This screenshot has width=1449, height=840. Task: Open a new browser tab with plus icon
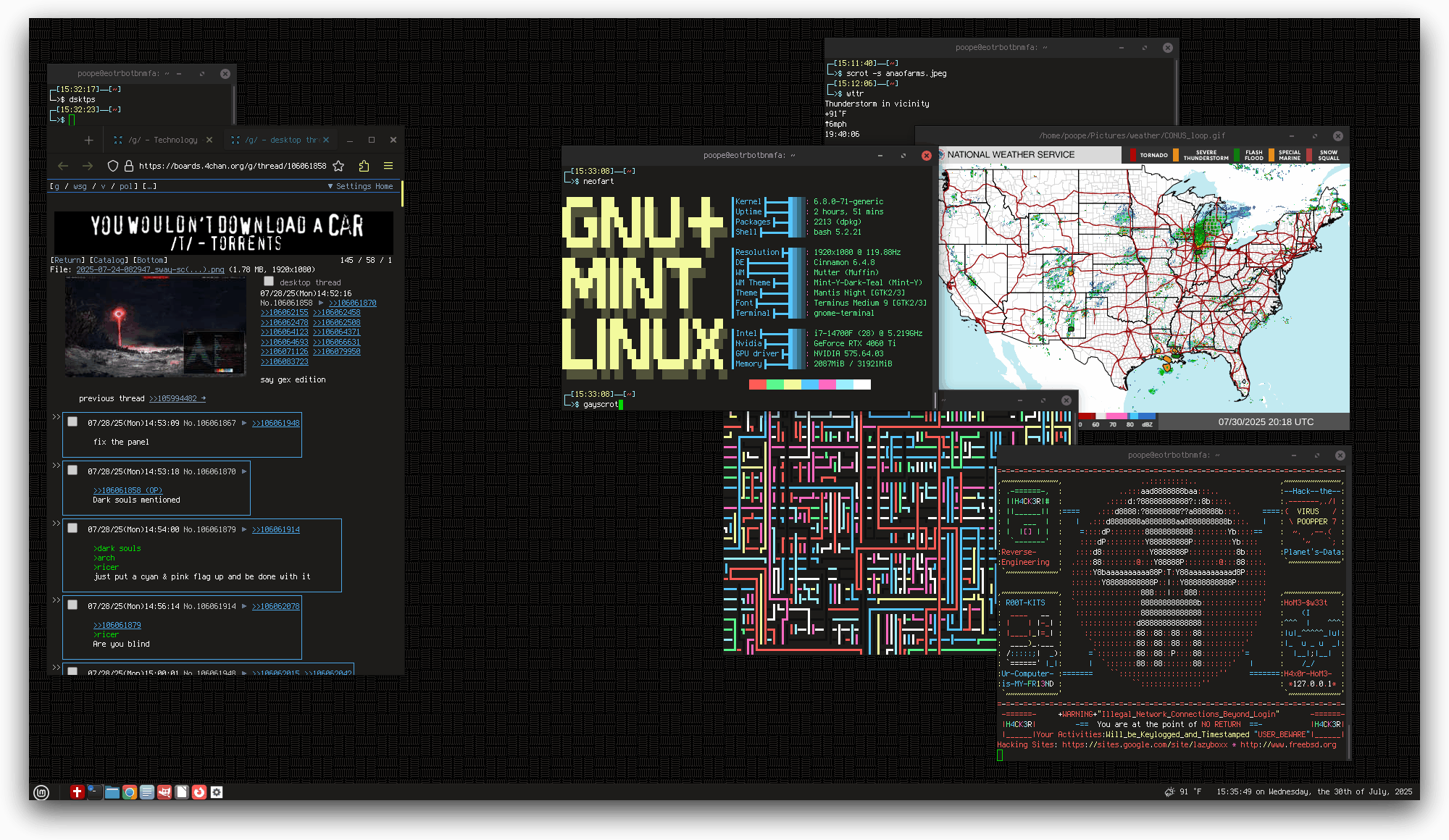point(88,140)
